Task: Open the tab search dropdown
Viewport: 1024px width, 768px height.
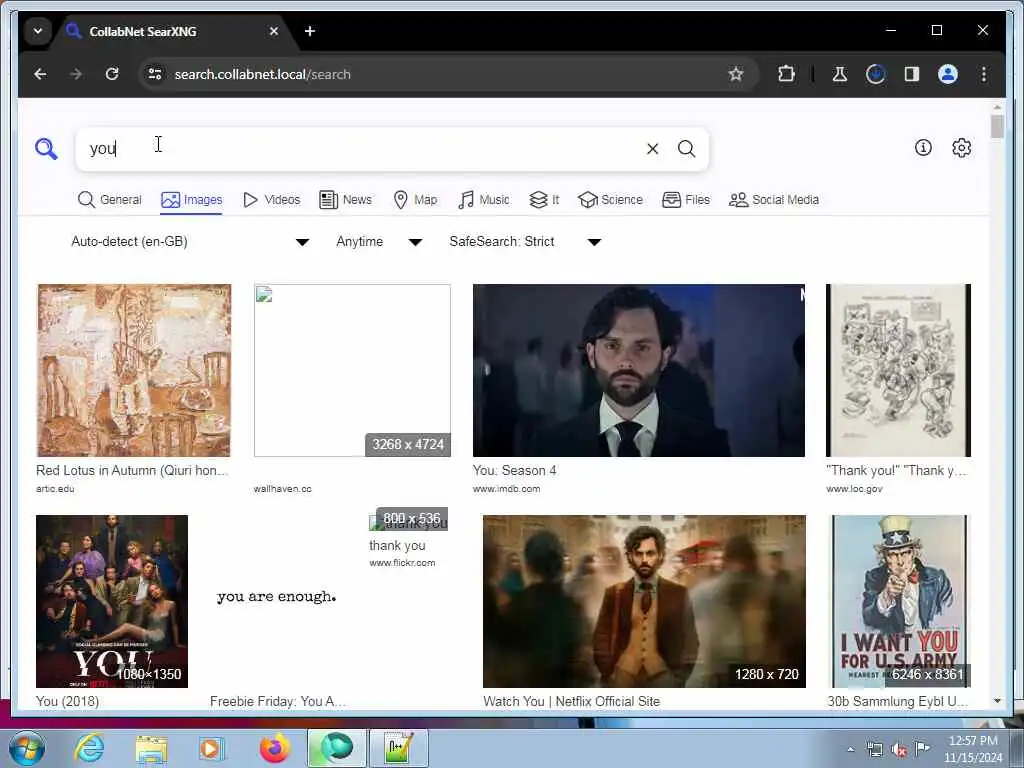Action: click(38, 31)
